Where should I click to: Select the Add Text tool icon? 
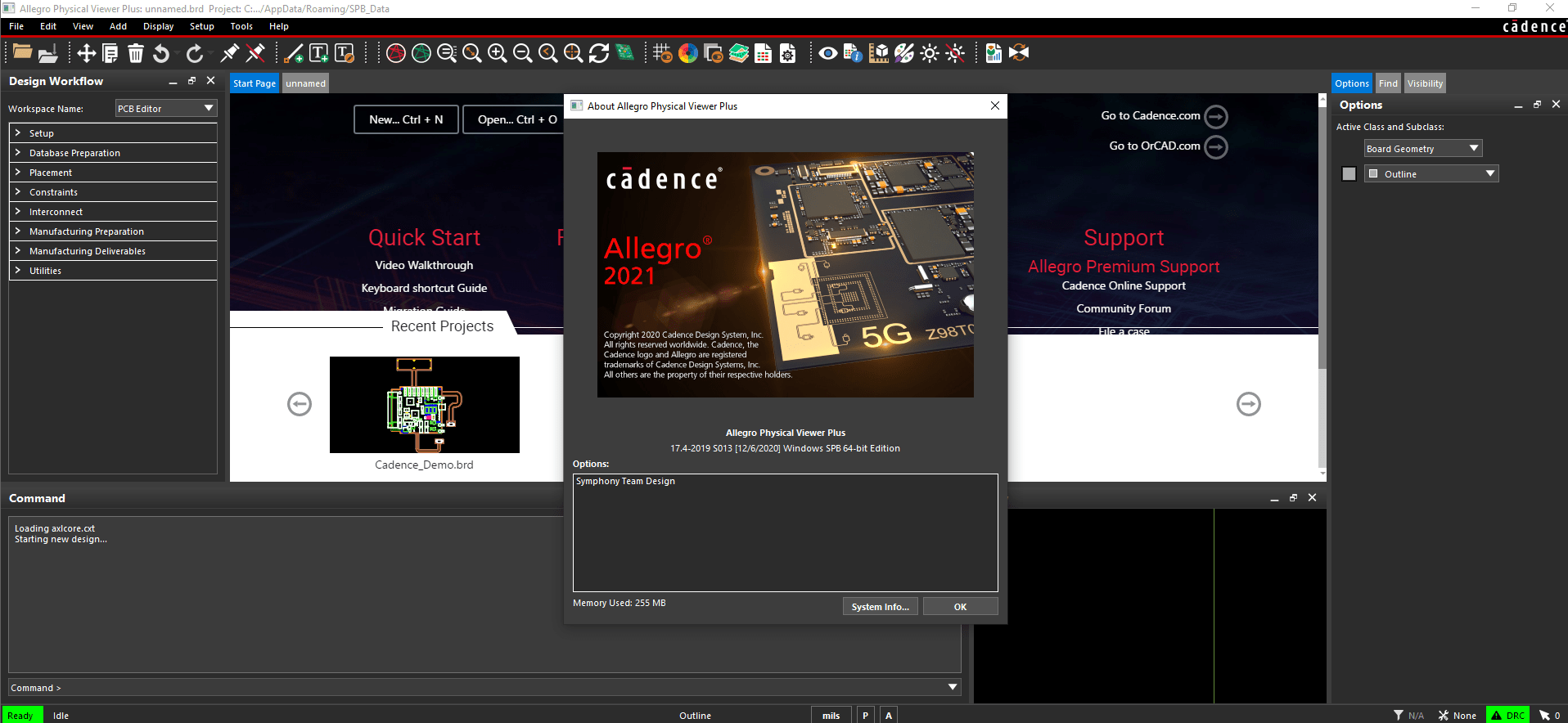tap(319, 53)
